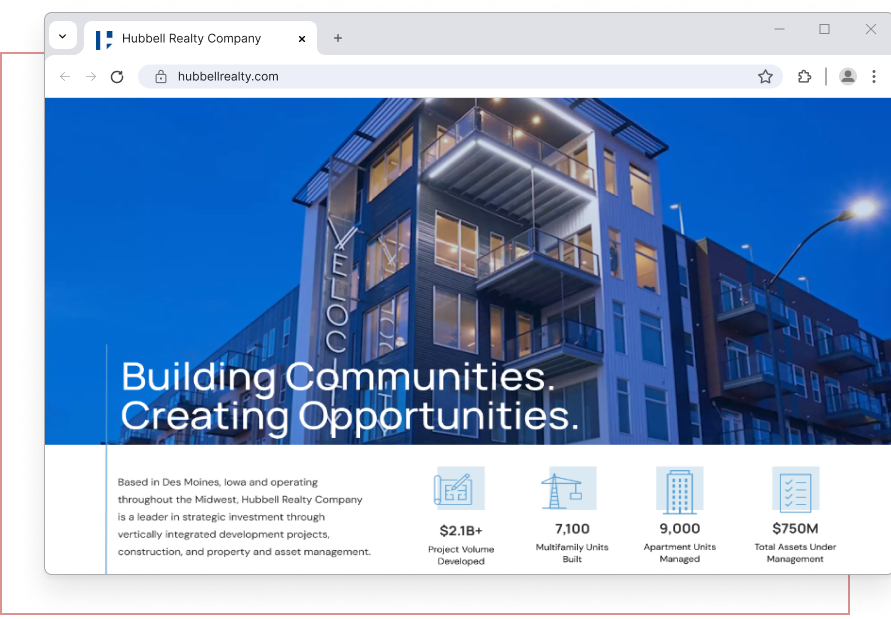Minimize the browser window
Viewport: 891px width, 619px height.
[779, 29]
